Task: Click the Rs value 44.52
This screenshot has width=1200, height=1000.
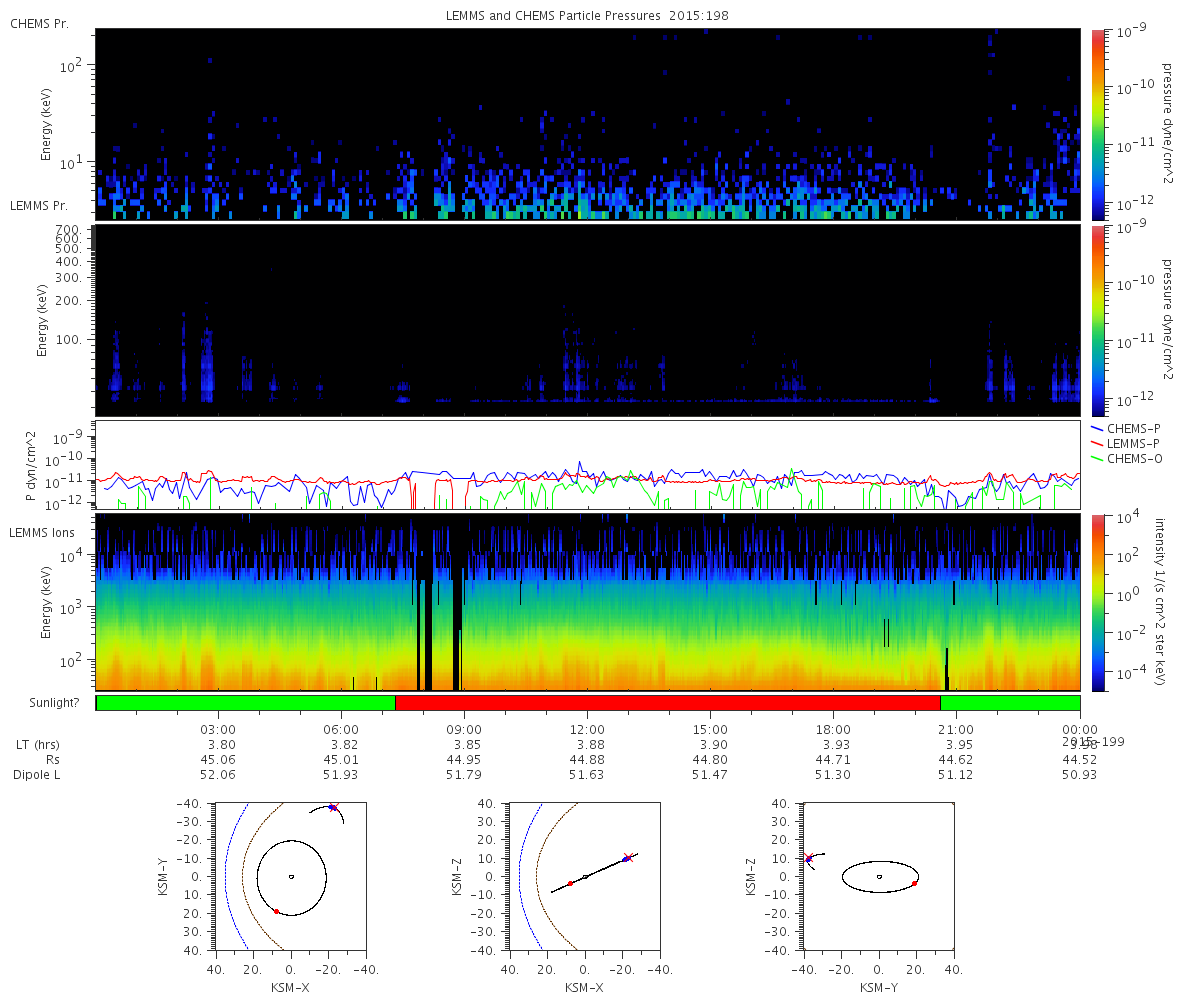Action: tap(1079, 760)
